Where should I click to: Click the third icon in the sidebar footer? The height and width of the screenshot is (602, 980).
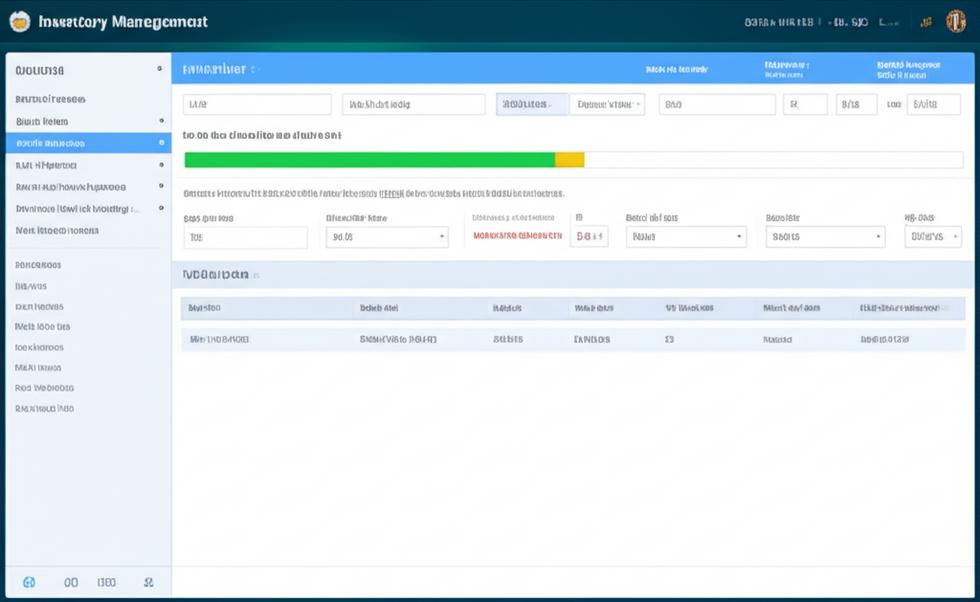[106, 582]
